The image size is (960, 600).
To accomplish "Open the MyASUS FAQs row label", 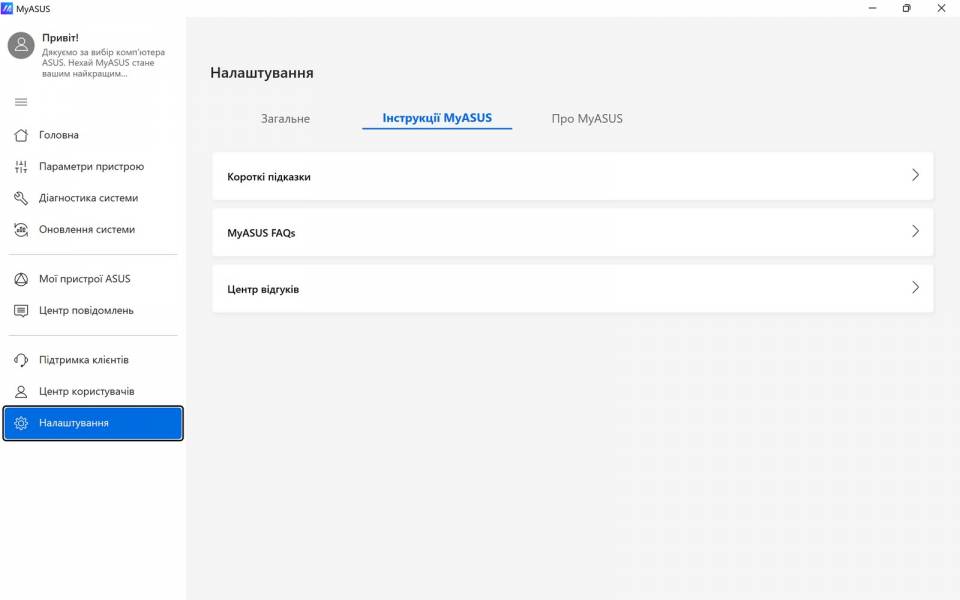I will click(261, 233).
